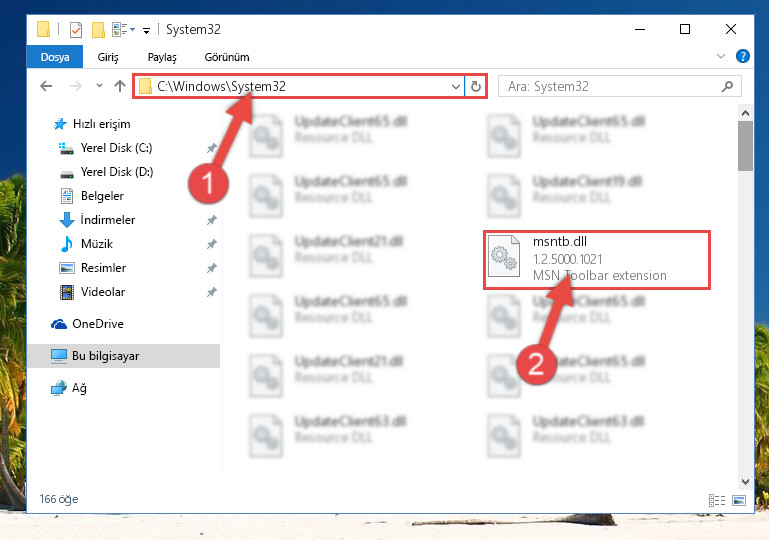The image size is (769, 540).
Task: Click the pin icon beside İndirmeler
Action: 211,220
